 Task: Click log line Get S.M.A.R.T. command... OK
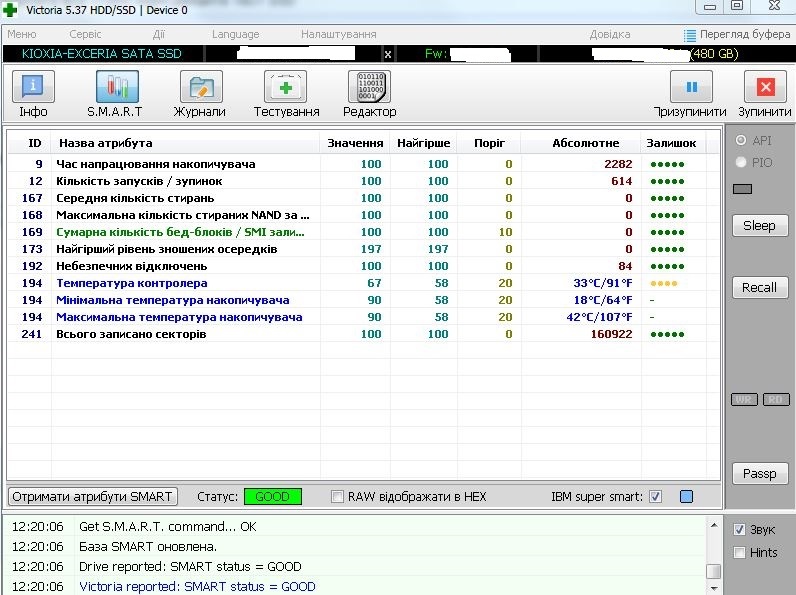168,527
